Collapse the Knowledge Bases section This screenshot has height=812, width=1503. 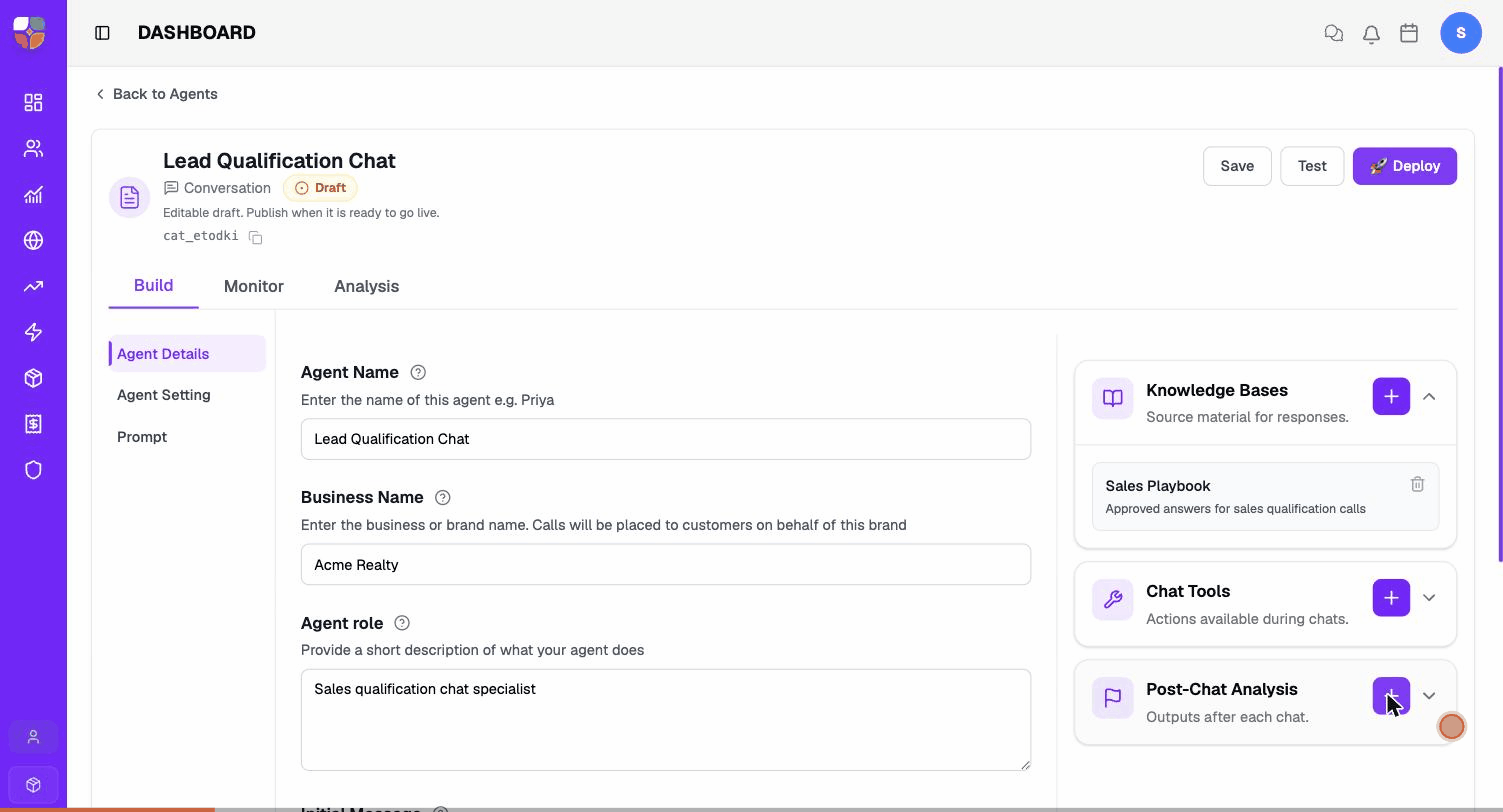pyautogui.click(x=1429, y=396)
